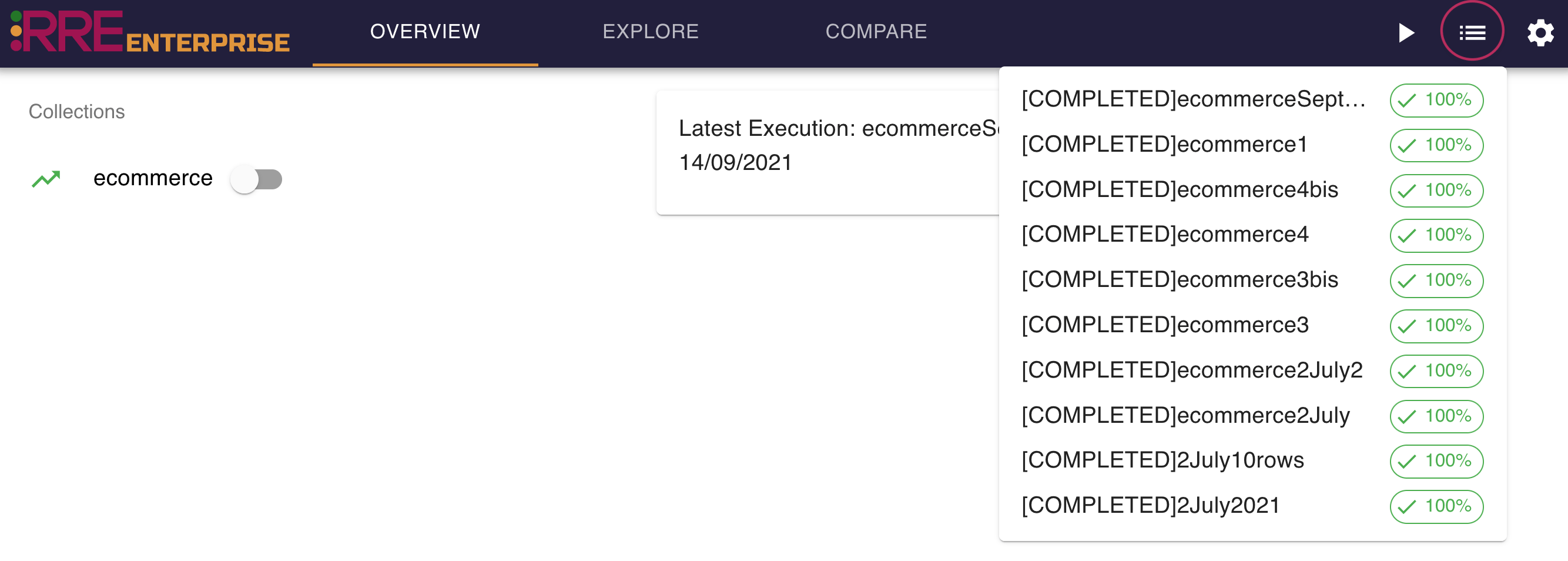The image size is (1568, 561).
Task: Click the 14/09/2021 execution date
Action: (735, 162)
